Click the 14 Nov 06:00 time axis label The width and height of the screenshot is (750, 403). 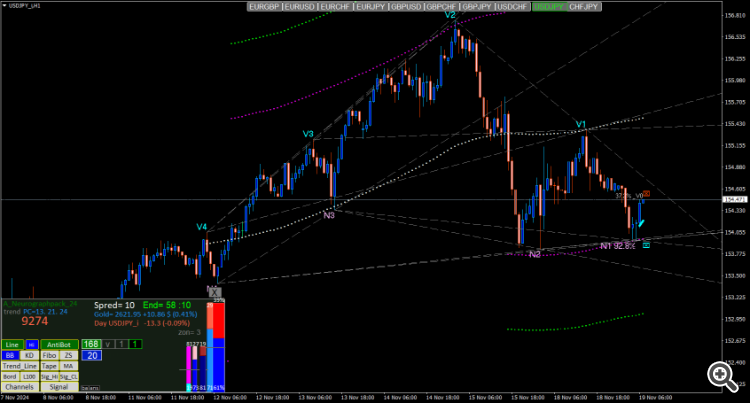400,397
